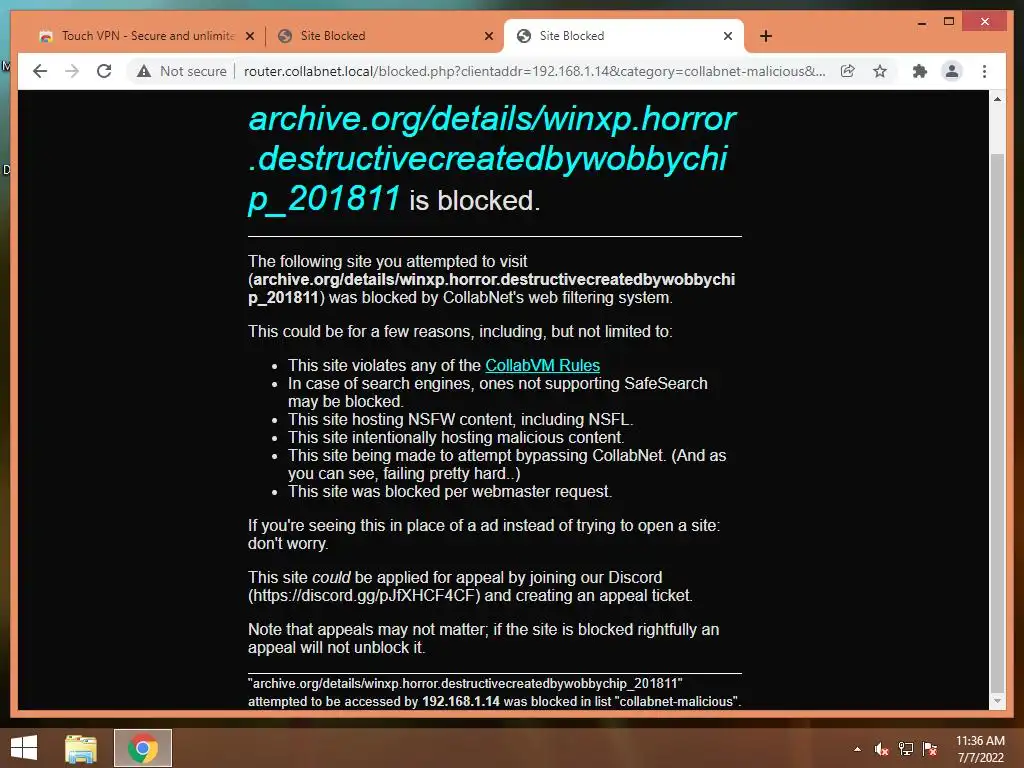Click the Chrome taskbar icon
This screenshot has height=768, width=1024.
143,748
